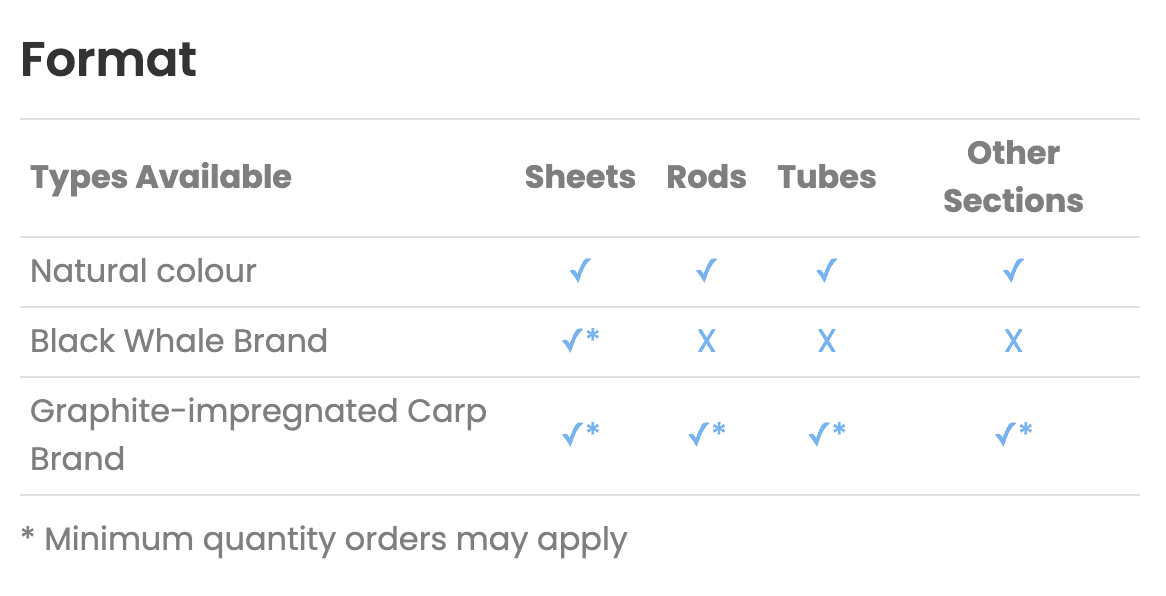Select the Tubes column header

826,177
